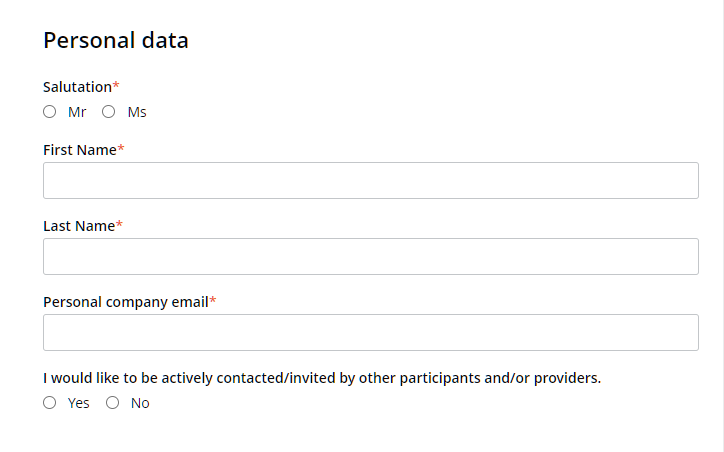Click into the First Name text field

(370, 181)
